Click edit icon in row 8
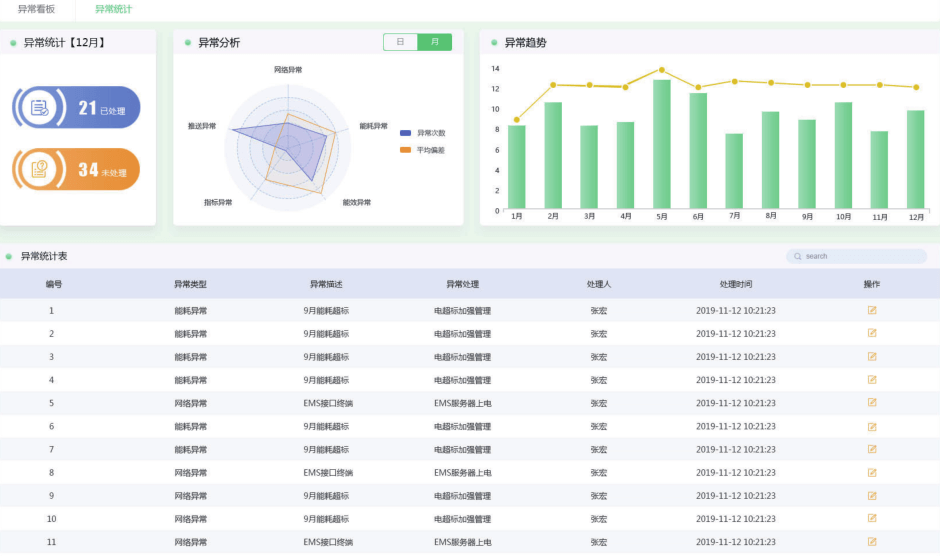 point(872,472)
